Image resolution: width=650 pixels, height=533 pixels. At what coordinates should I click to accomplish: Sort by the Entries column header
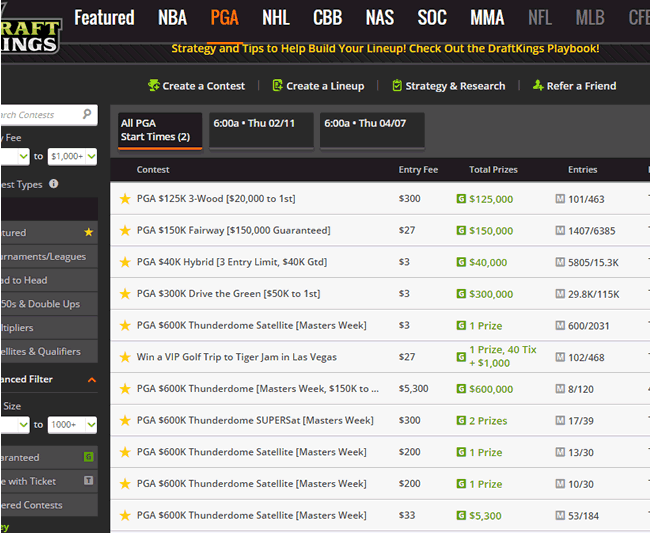(582, 170)
